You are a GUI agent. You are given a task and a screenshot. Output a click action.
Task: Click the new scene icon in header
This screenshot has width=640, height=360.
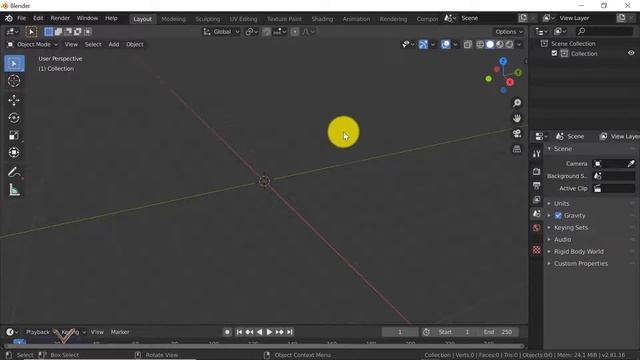tap(523, 18)
